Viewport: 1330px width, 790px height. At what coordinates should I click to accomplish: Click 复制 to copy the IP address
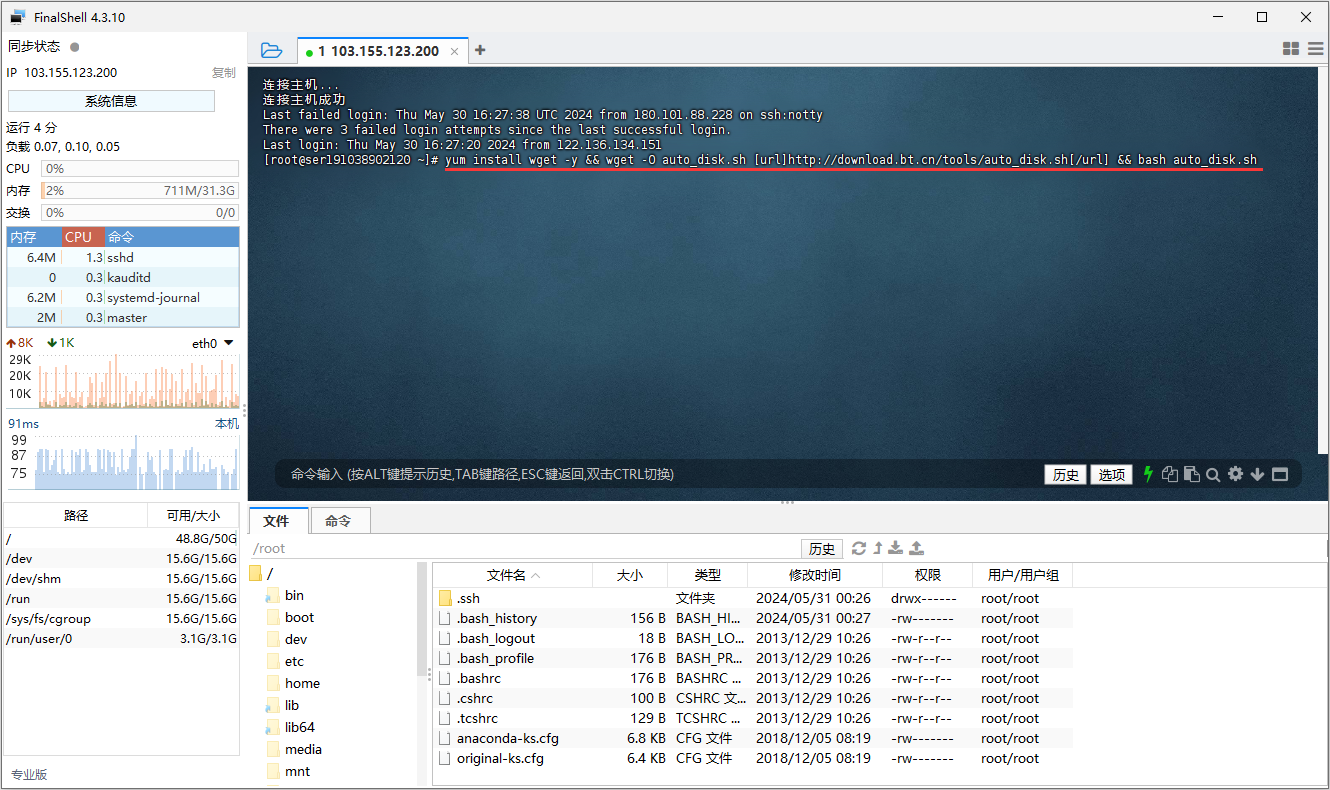(223, 73)
